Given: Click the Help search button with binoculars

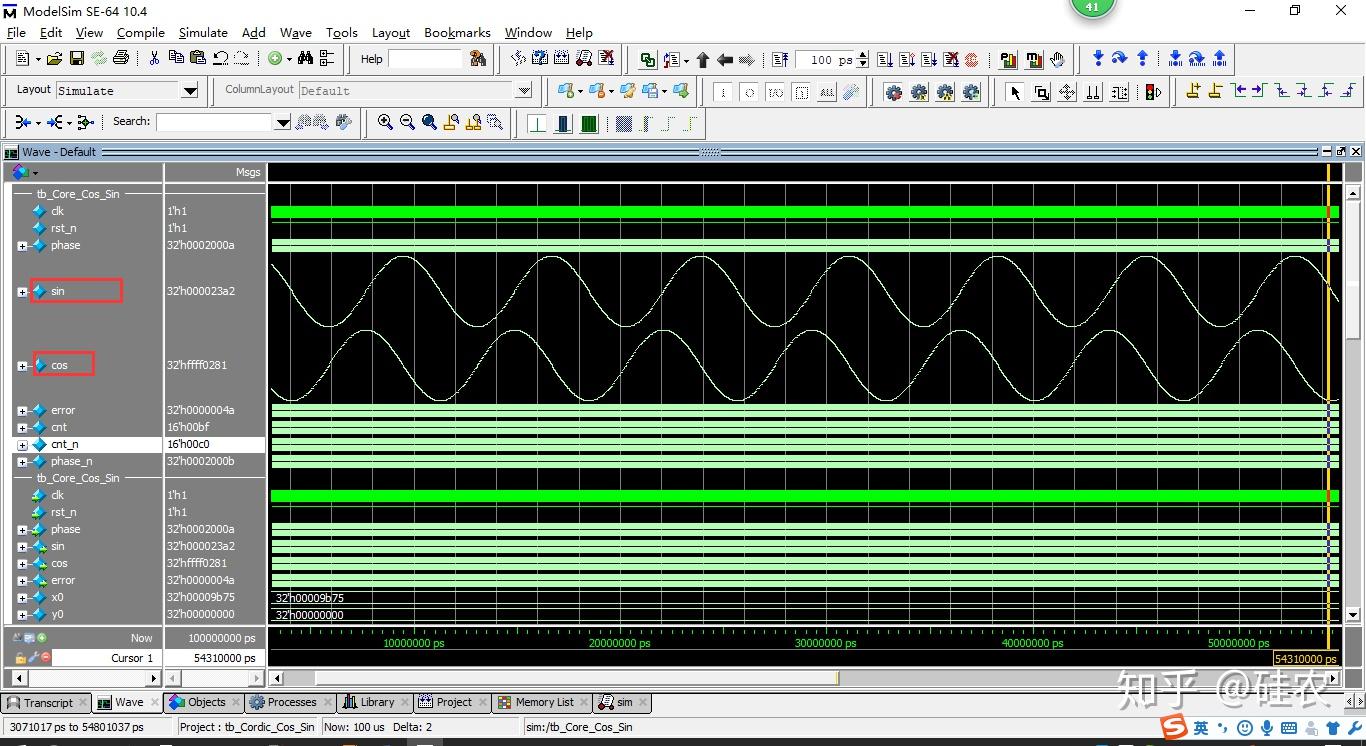Looking at the screenshot, I should tap(478, 59).
